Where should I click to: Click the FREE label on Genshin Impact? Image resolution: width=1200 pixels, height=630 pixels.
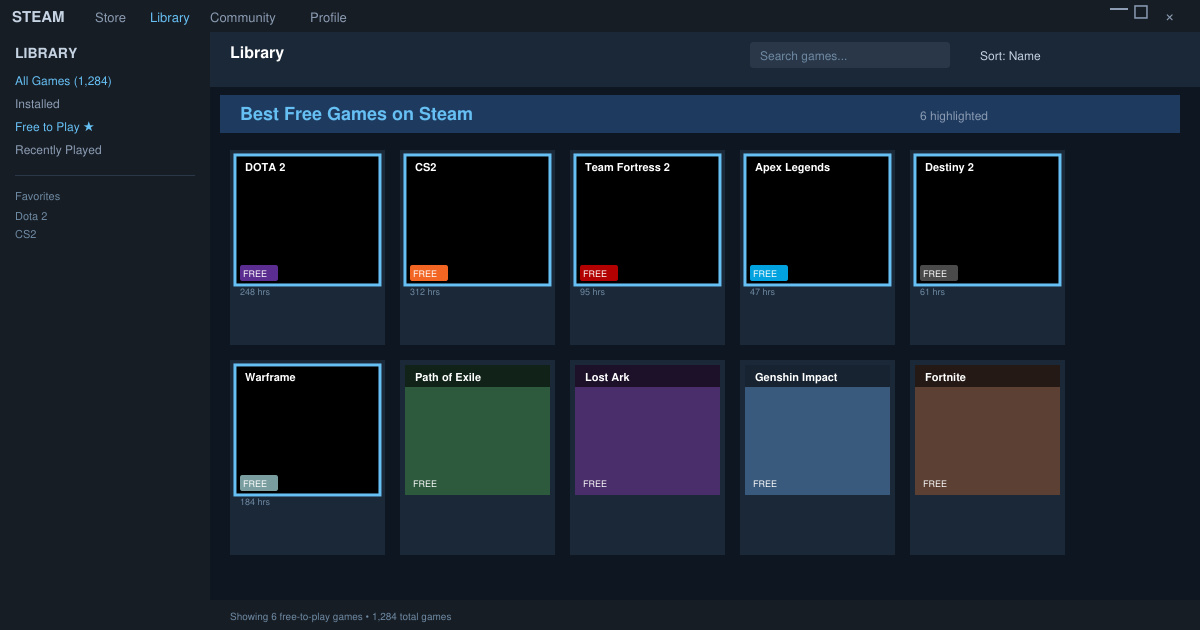(765, 484)
